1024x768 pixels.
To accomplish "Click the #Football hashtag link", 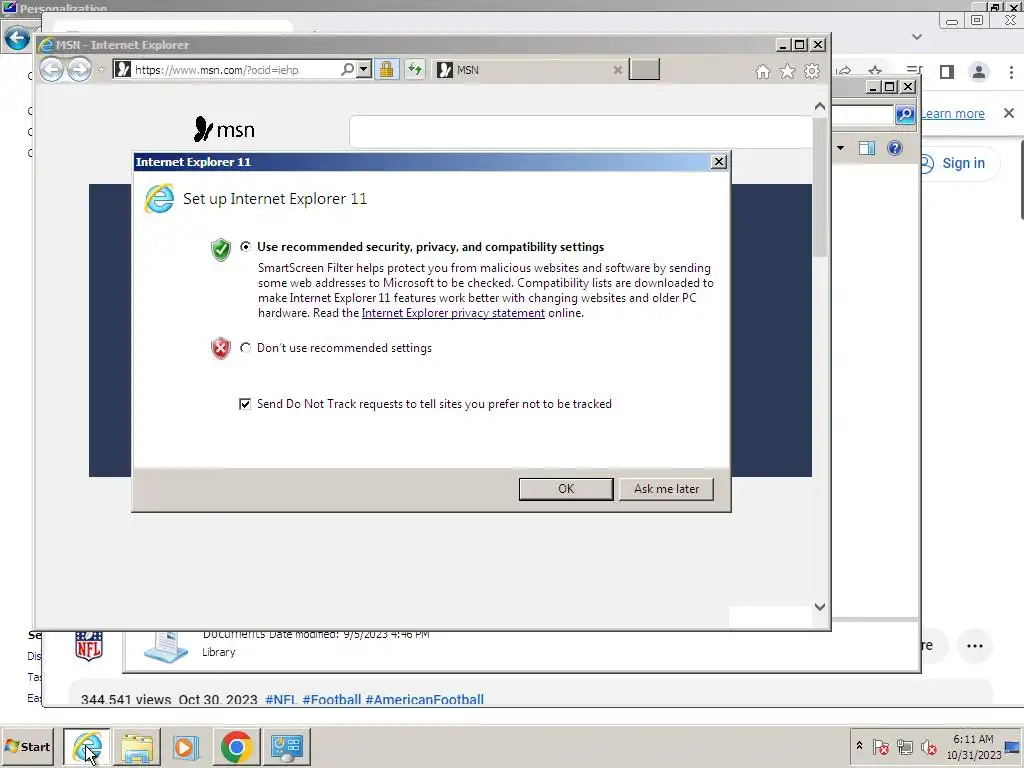I will (x=332, y=699).
